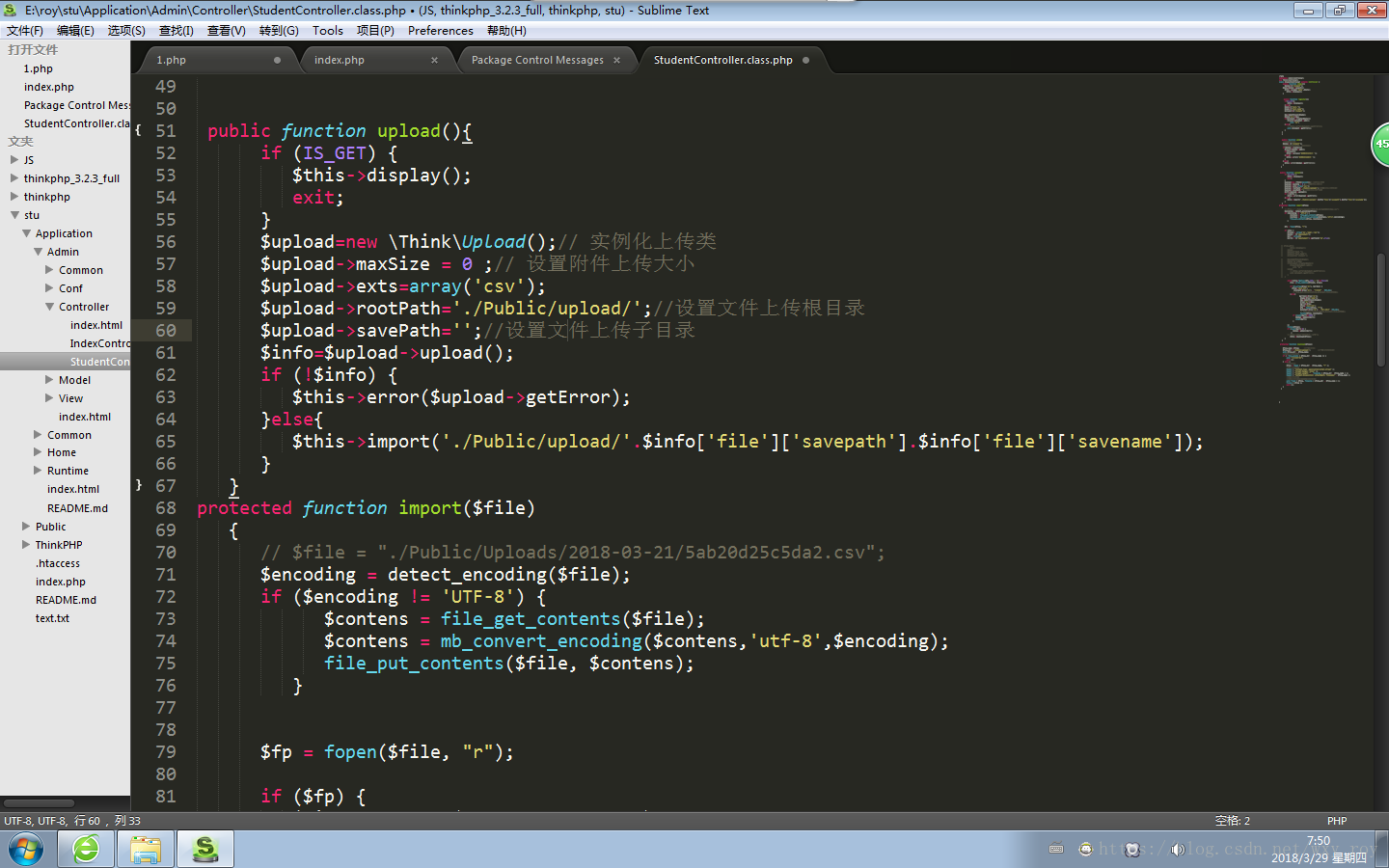Image resolution: width=1389 pixels, height=868 pixels.
Task: Click the sidebar horizontal scrollbar
Action: click(39, 802)
